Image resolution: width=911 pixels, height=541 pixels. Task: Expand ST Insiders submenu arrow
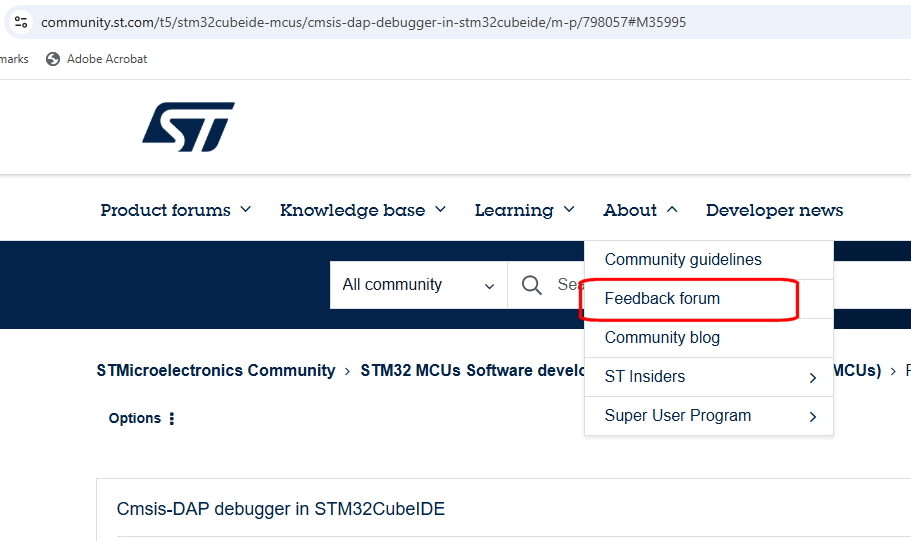pos(813,378)
